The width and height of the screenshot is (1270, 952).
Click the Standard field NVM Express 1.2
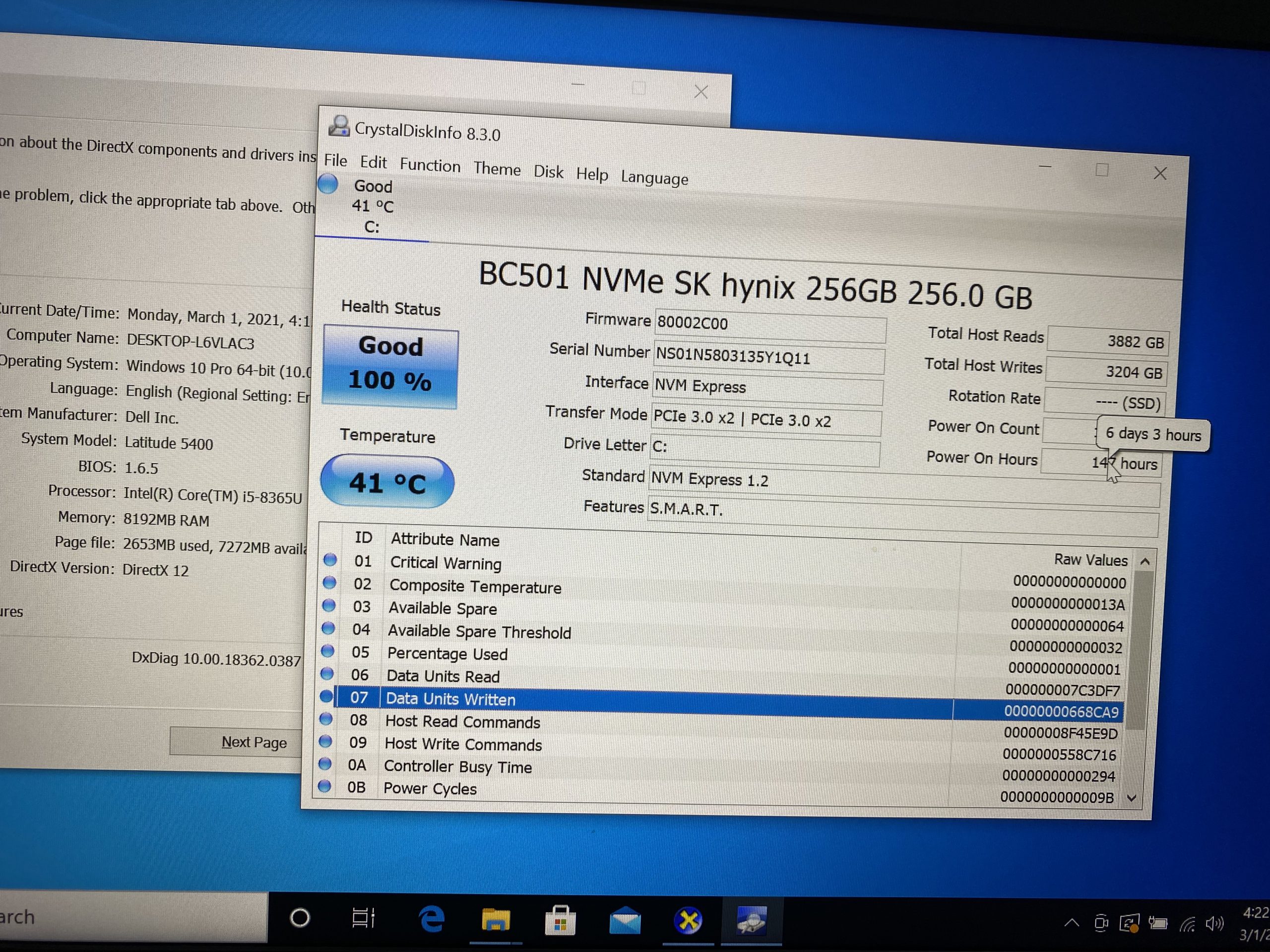pyautogui.click(x=904, y=485)
